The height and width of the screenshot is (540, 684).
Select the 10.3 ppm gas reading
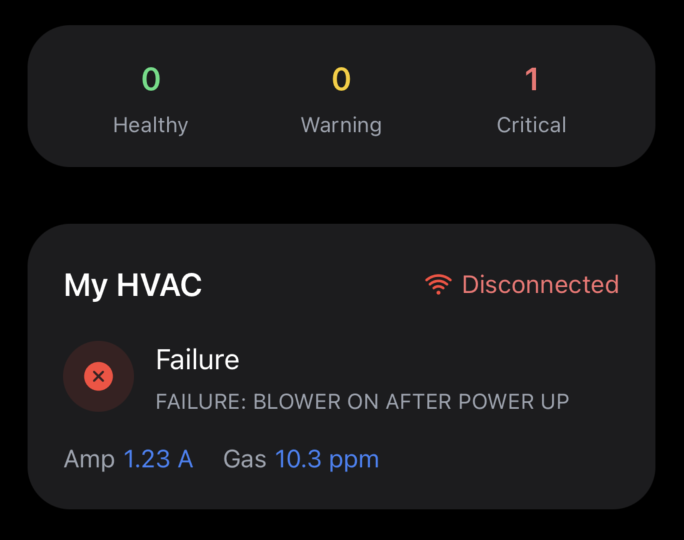[327, 460]
